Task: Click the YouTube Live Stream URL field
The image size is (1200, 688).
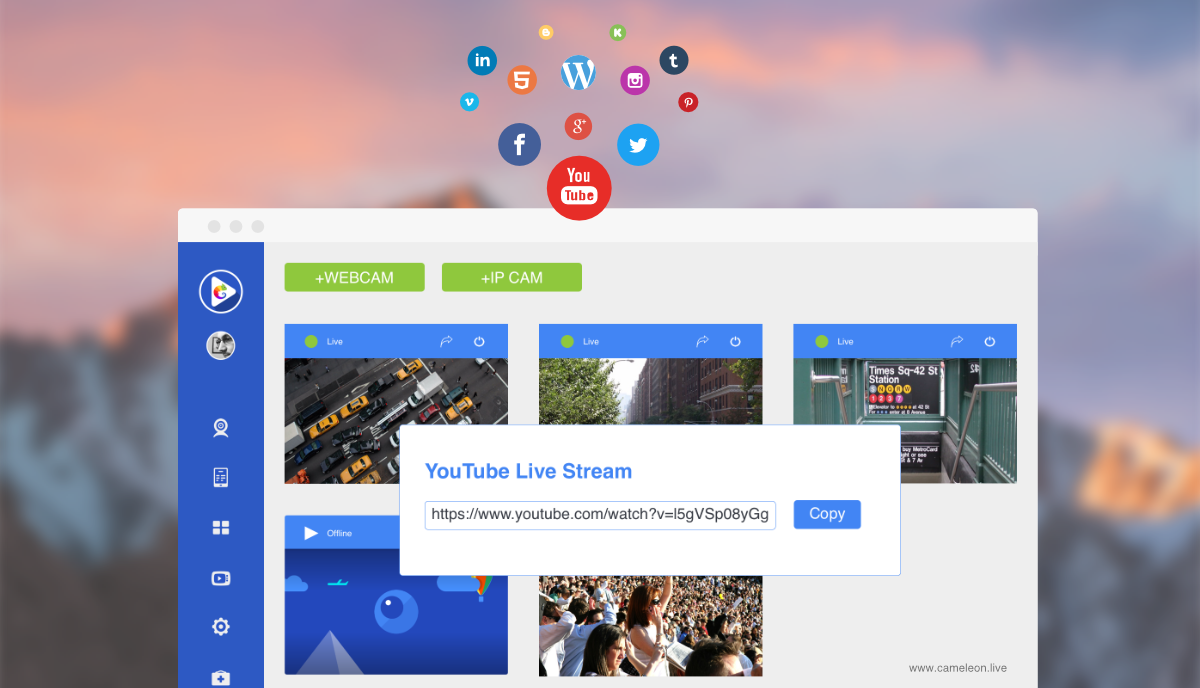Action: click(600, 515)
